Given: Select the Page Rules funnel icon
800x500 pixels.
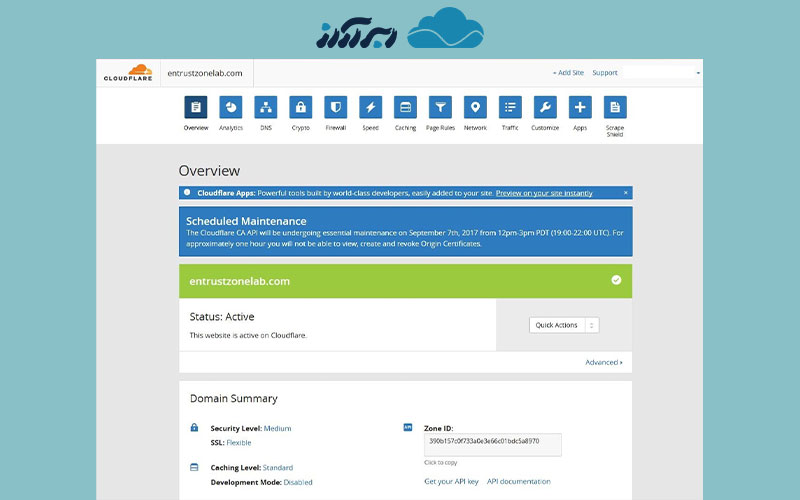Looking at the screenshot, I should pyautogui.click(x=440, y=107).
